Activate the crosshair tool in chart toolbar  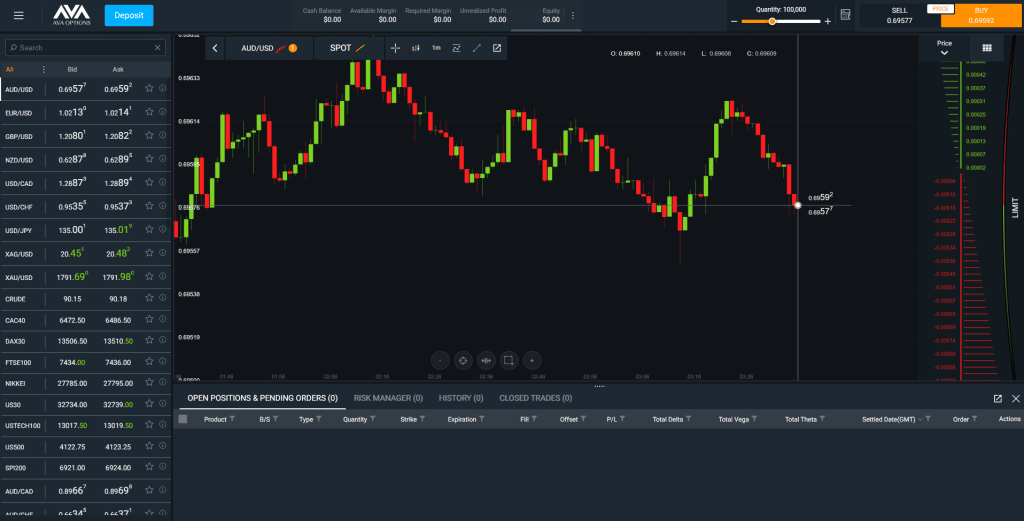click(x=395, y=48)
